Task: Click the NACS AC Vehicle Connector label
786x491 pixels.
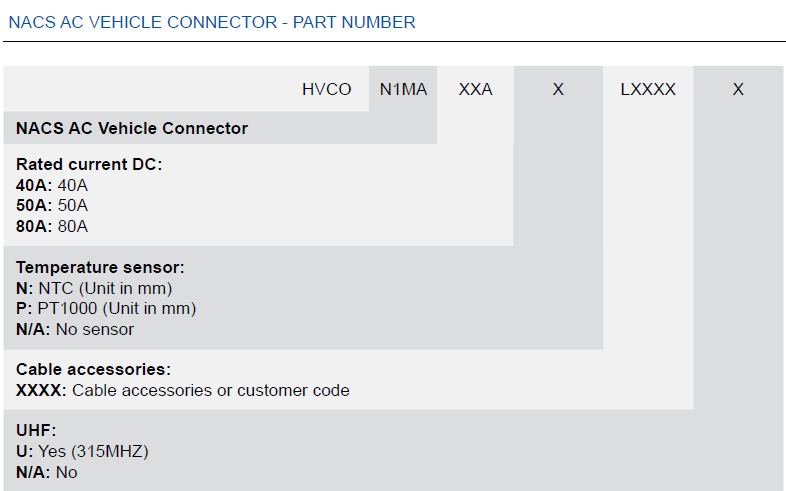Action: (x=132, y=128)
